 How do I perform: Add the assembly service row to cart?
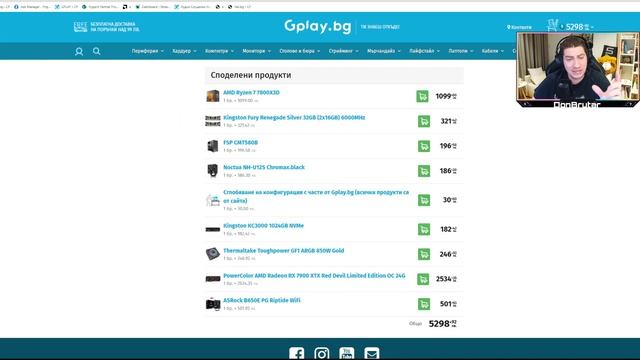[x=424, y=200]
